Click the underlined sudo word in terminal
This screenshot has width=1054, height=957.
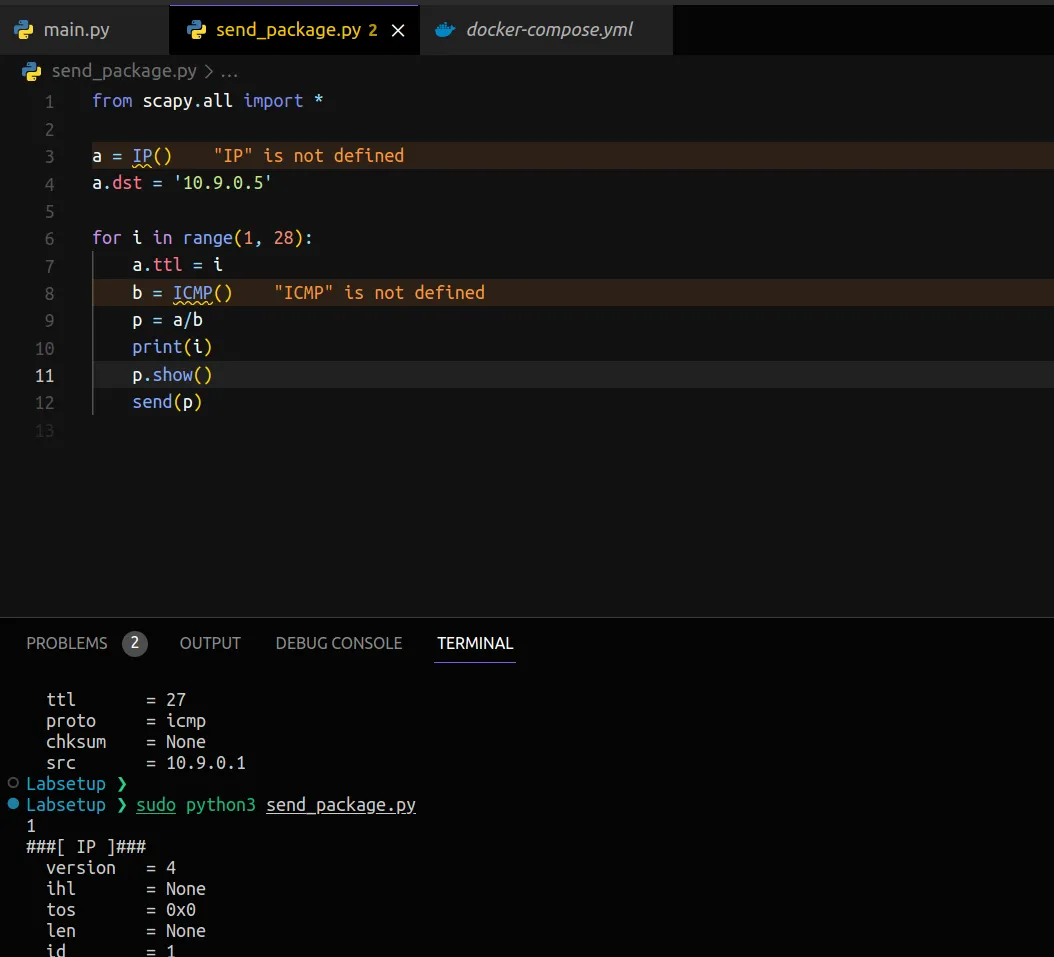(156, 805)
